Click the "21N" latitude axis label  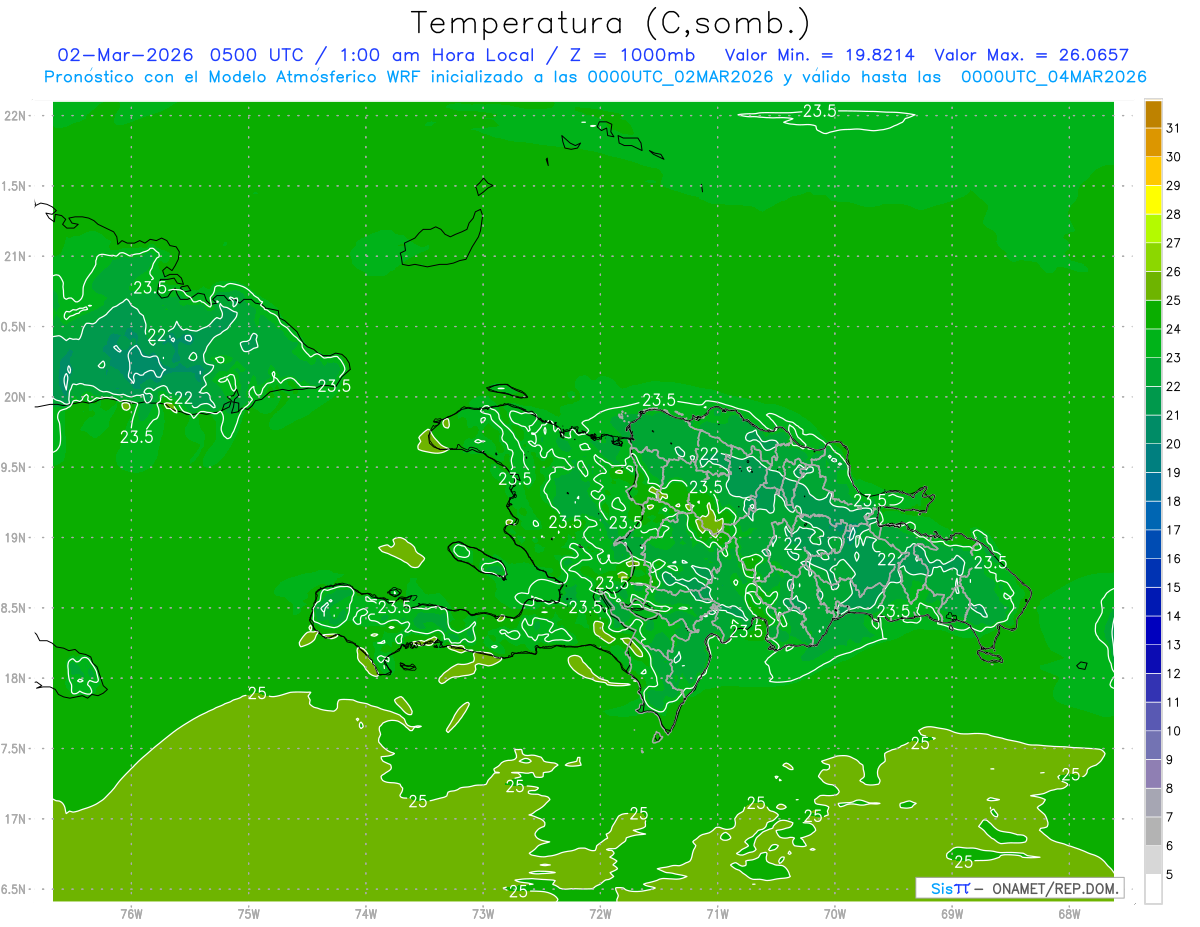pos(16,256)
